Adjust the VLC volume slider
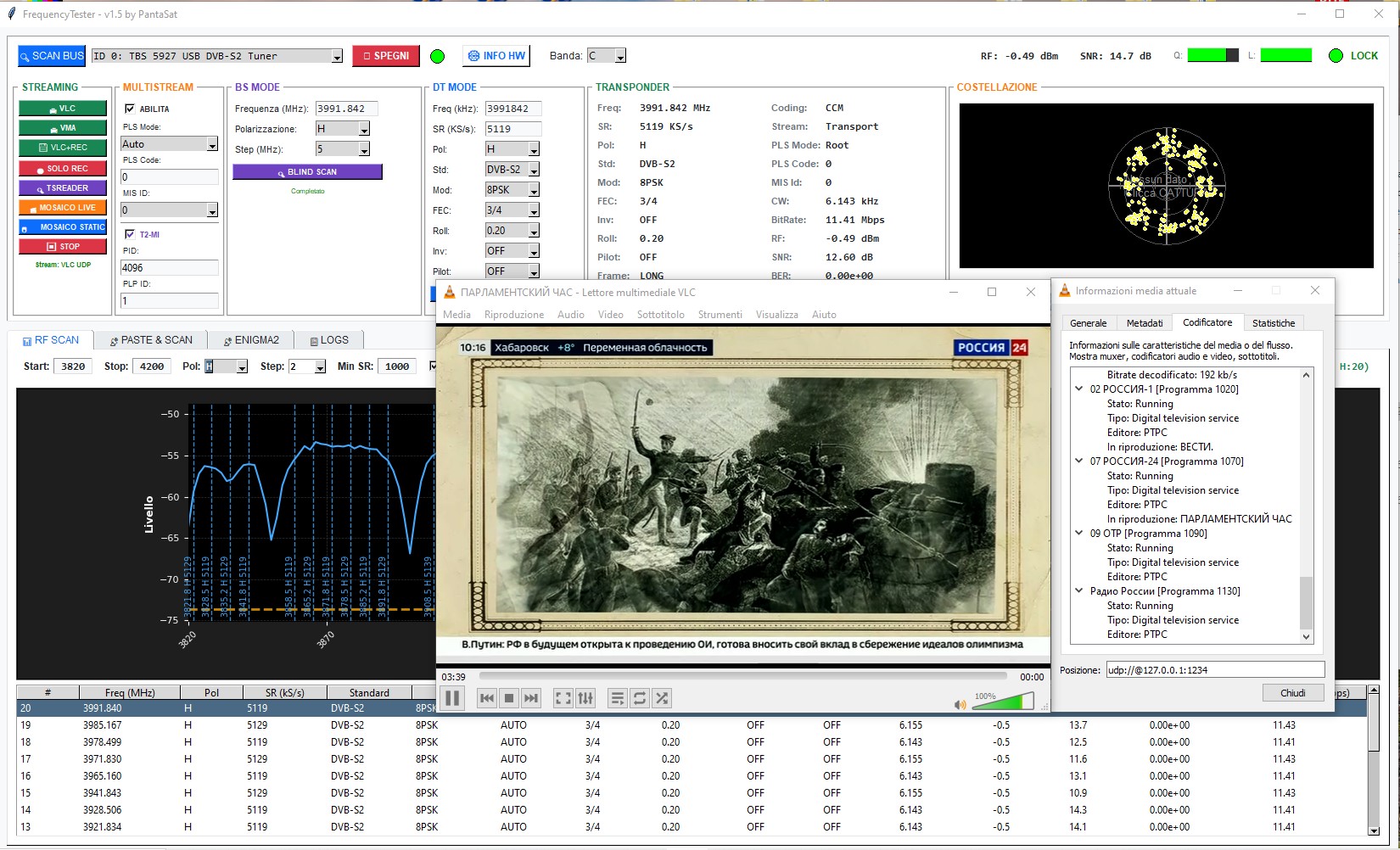This screenshot has width=1400, height=850. [1003, 701]
